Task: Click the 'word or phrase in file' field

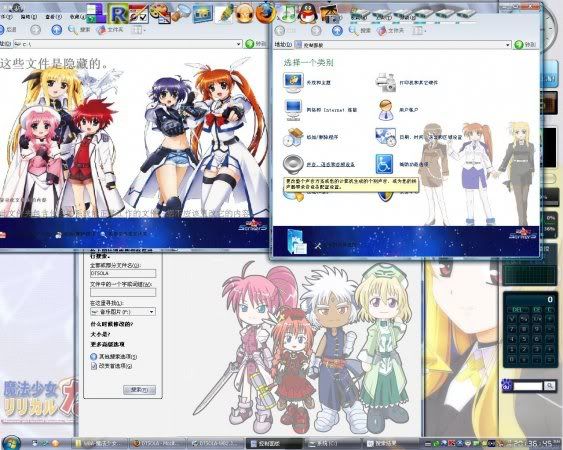Action: point(123,292)
